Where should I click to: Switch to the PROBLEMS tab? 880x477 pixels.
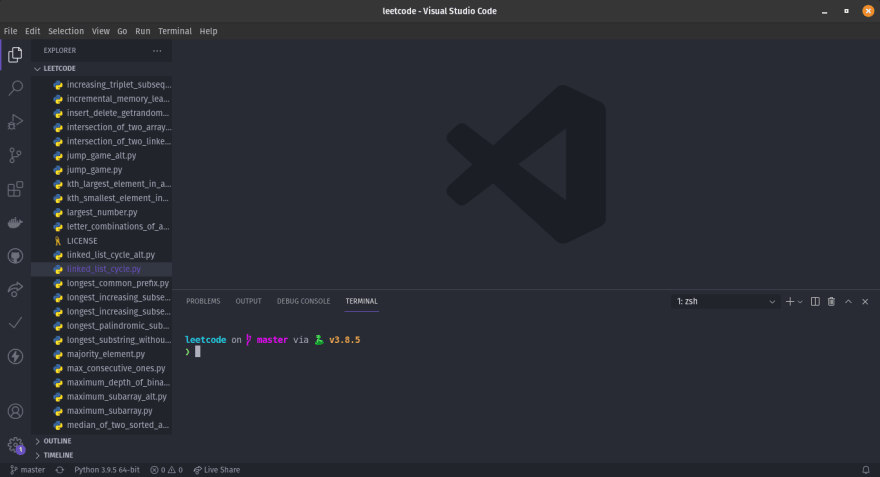[203, 301]
